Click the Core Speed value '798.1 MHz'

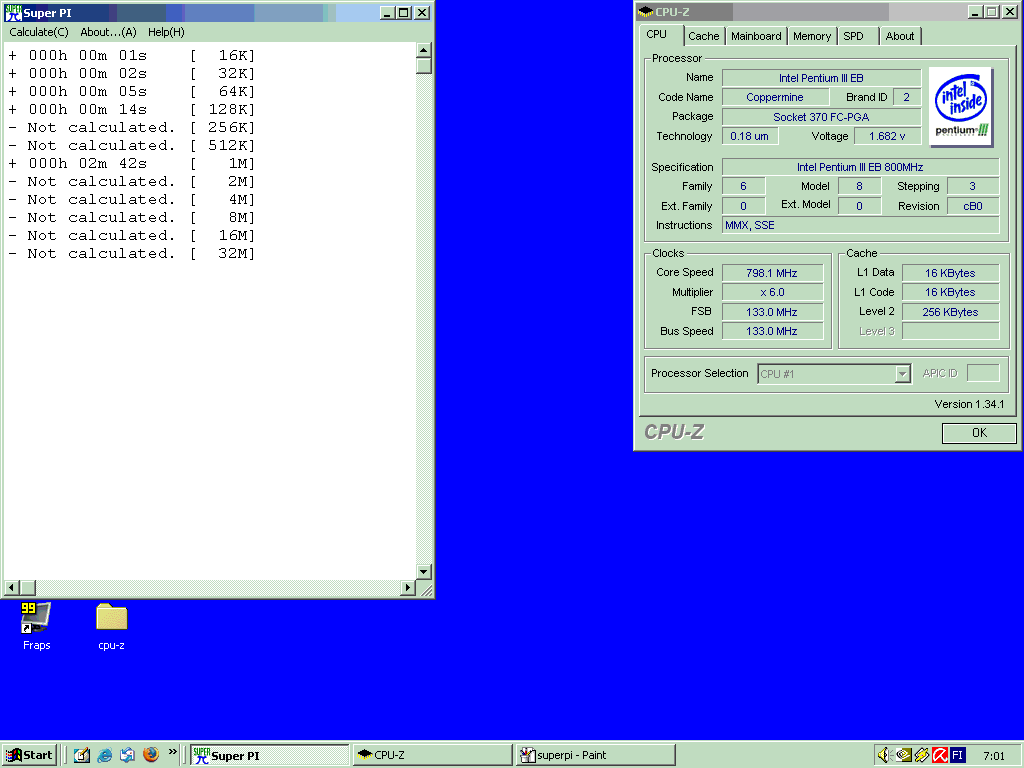pos(772,273)
